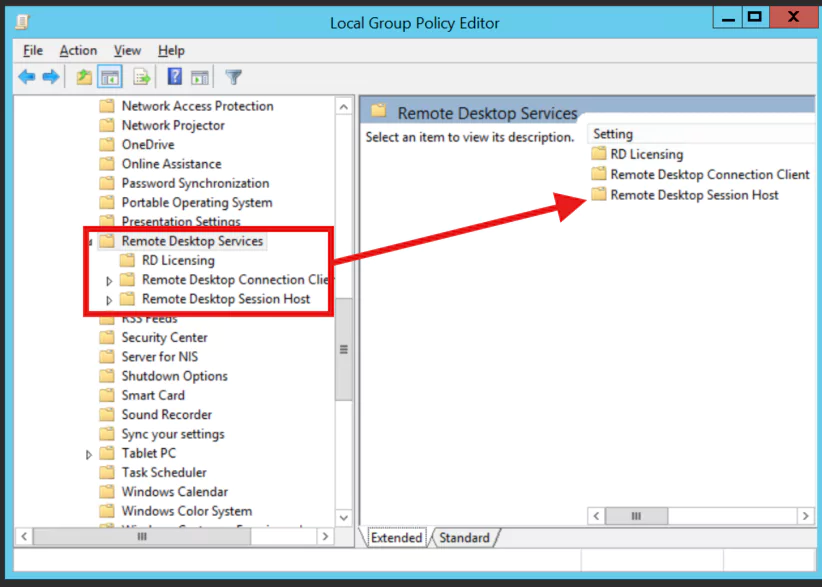The width and height of the screenshot is (822, 587).
Task: Open the View menu
Action: (x=127, y=51)
